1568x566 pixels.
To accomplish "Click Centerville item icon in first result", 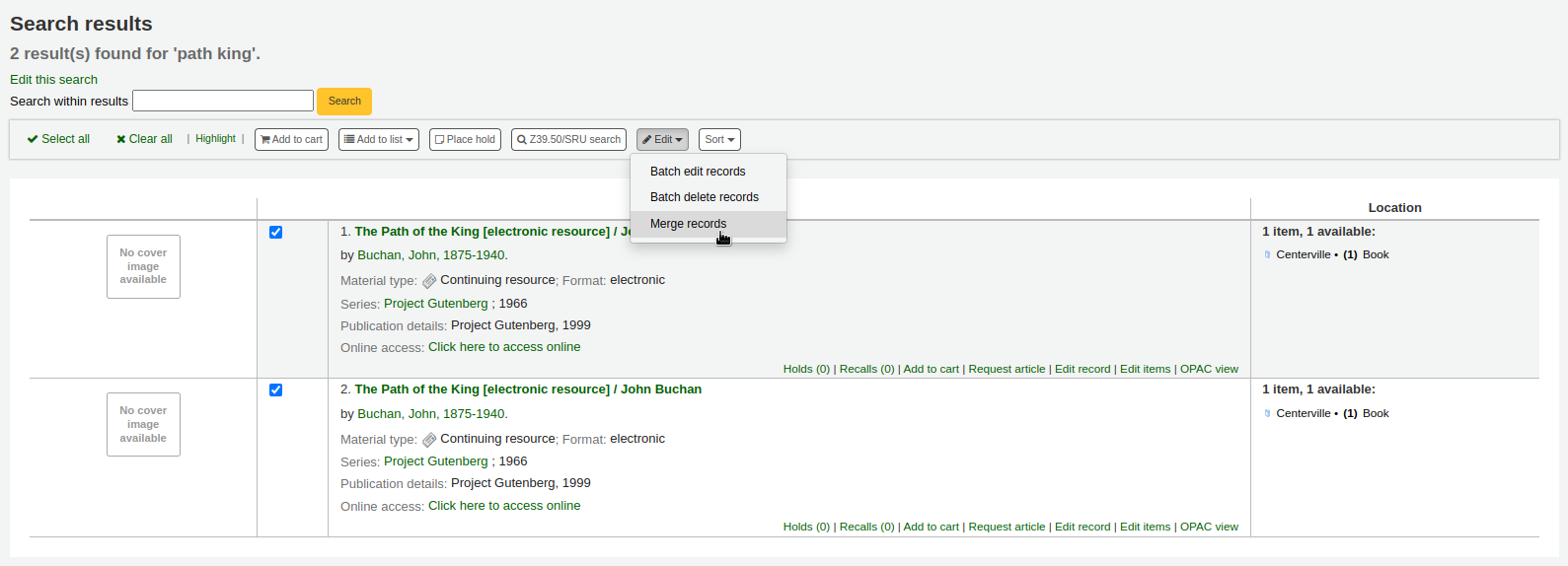I will pos(1267,254).
